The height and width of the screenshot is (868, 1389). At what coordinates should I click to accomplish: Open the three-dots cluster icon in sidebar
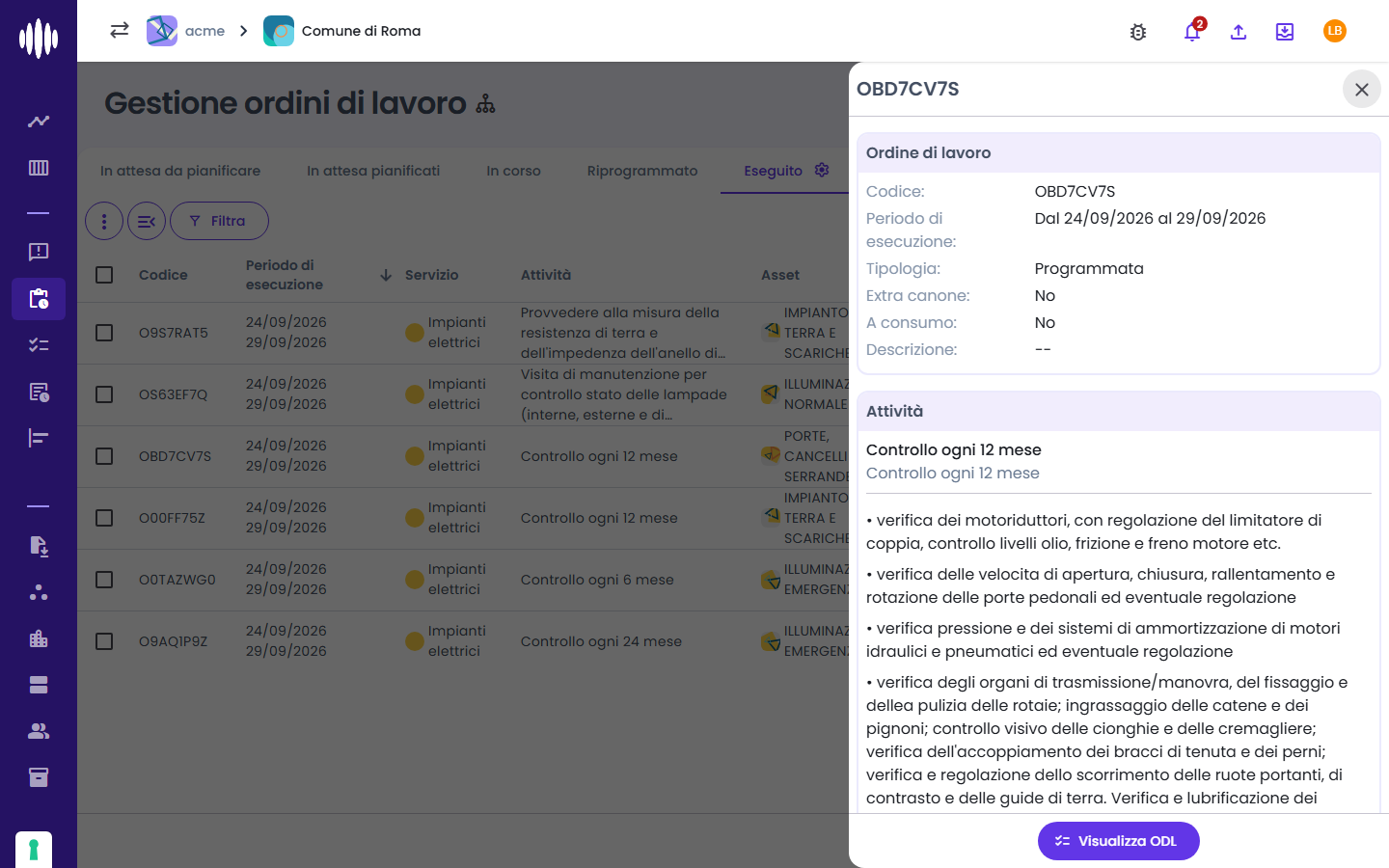pos(39,592)
